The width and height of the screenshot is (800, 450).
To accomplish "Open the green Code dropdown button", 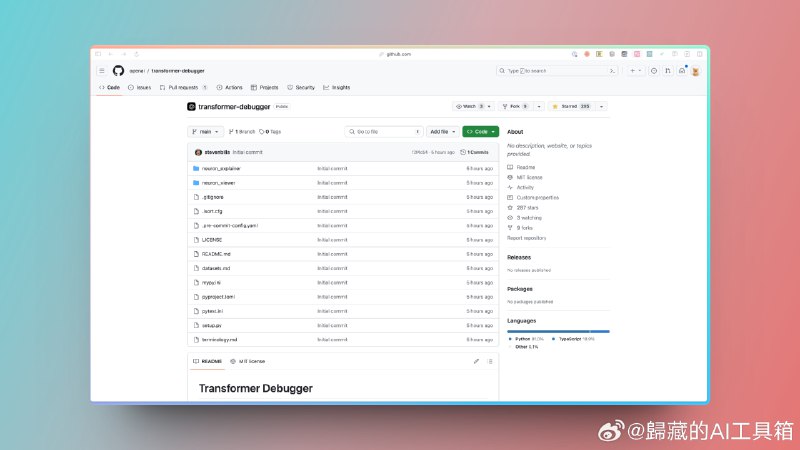I will [x=481, y=132].
